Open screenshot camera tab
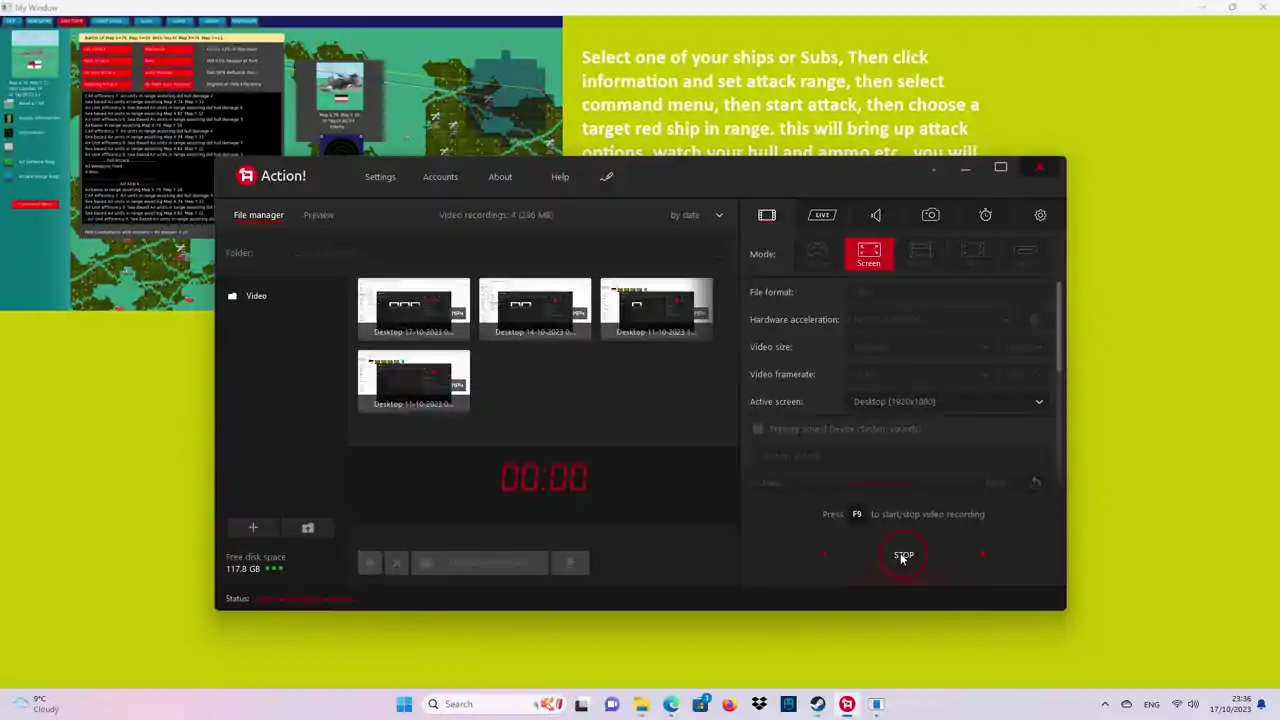The width and height of the screenshot is (1280, 720). pos(931,215)
